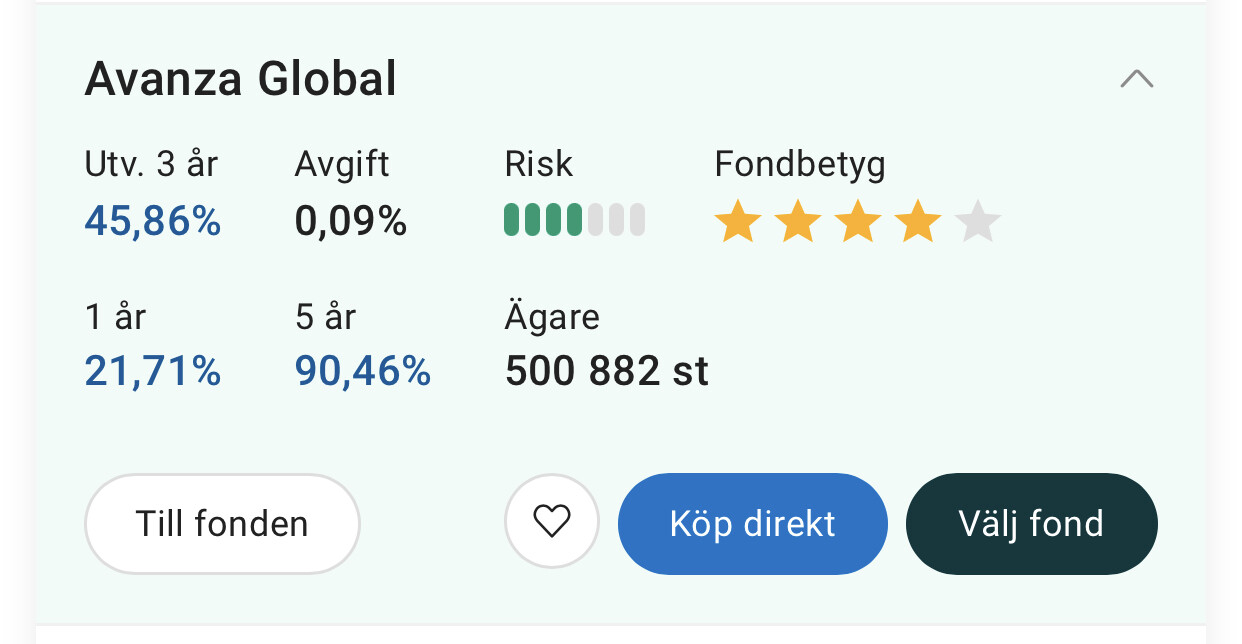Screen dimensions: 1242x644
Task: Open fund page via Till fonden
Action: click(x=222, y=524)
